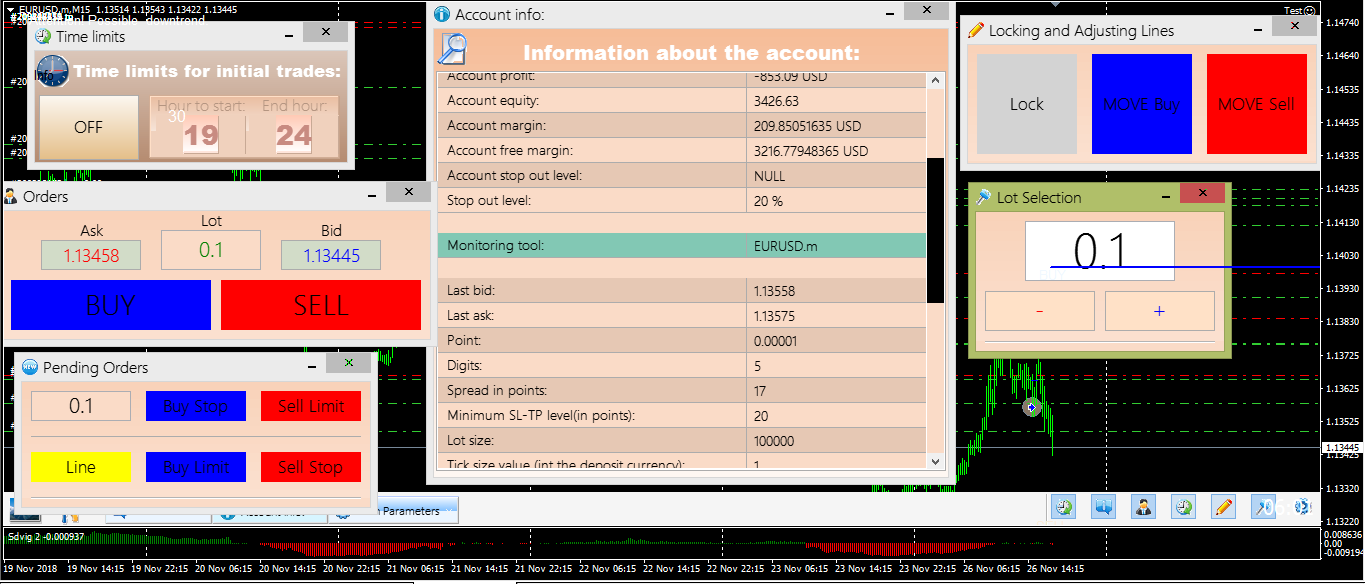
Task: Close the Lot Selection panel
Action: (x=1202, y=193)
